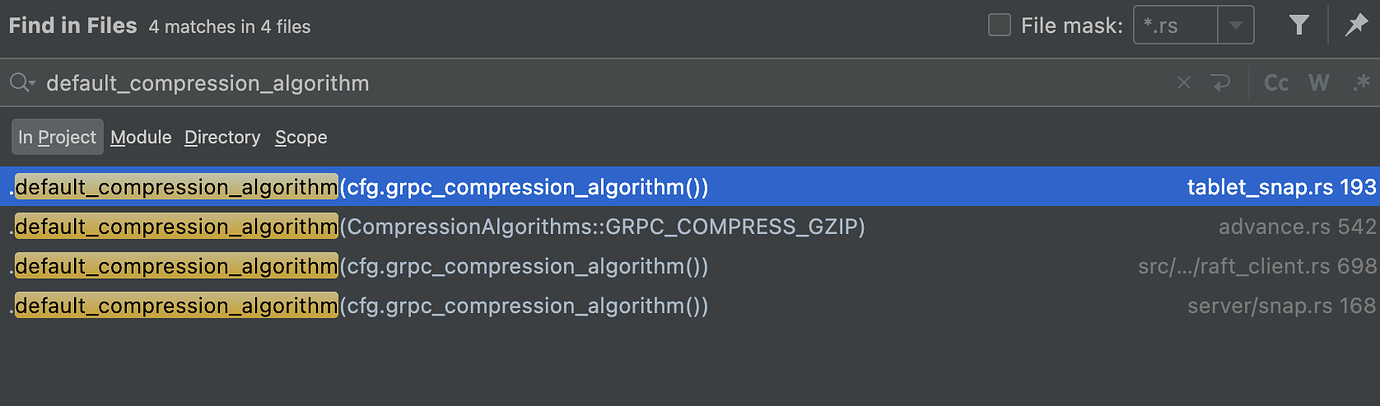Toggle Match Case (Cc) option
The height and width of the screenshot is (406, 1380).
(x=1277, y=83)
